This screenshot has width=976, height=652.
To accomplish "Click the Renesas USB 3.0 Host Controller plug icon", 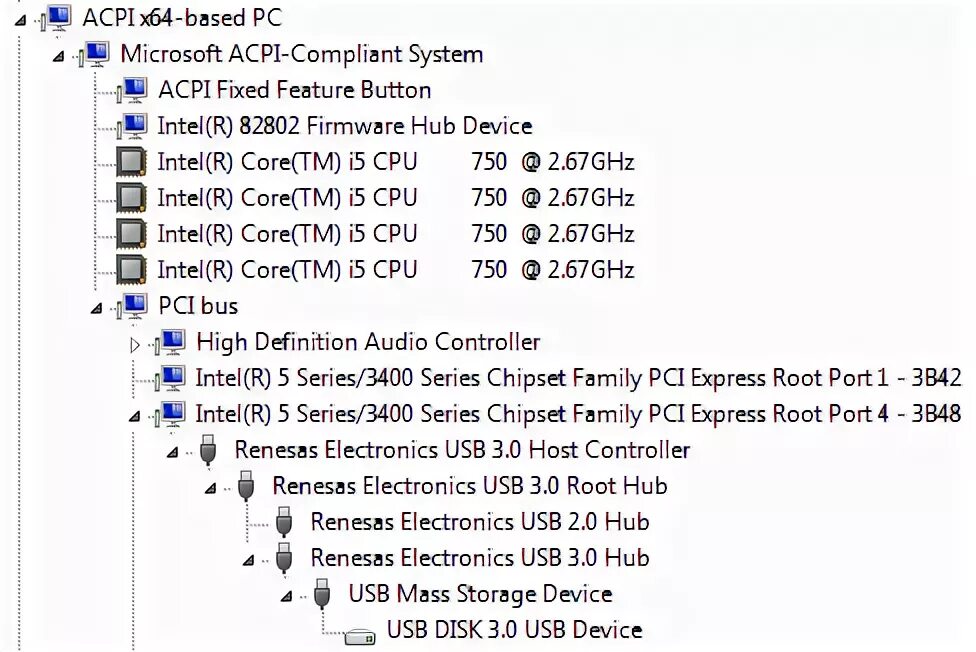I will (208, 450).
